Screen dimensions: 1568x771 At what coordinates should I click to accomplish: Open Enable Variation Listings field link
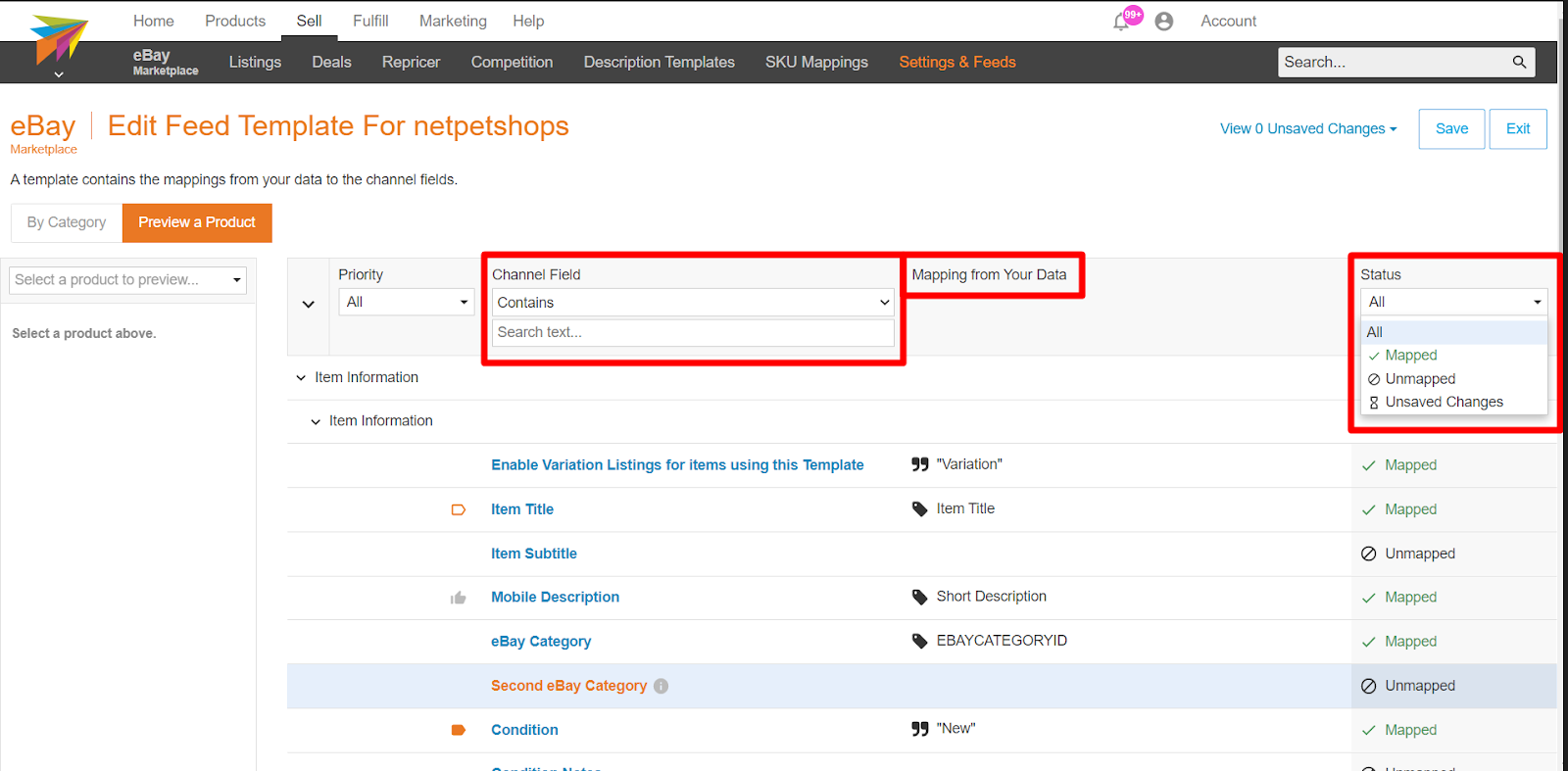[x=677, y=465]
